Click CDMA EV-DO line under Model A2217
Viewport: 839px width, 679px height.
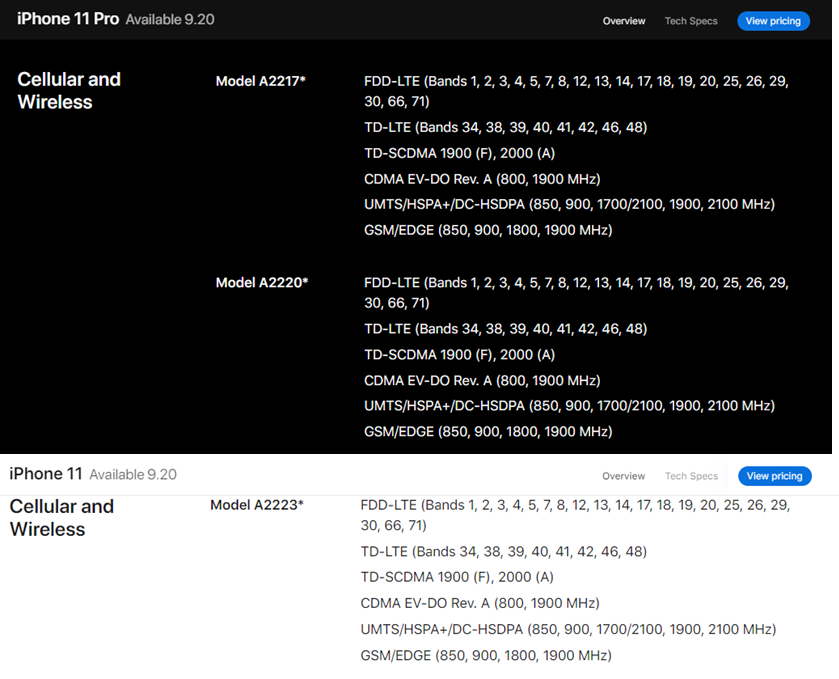click(x=482, y=179)
